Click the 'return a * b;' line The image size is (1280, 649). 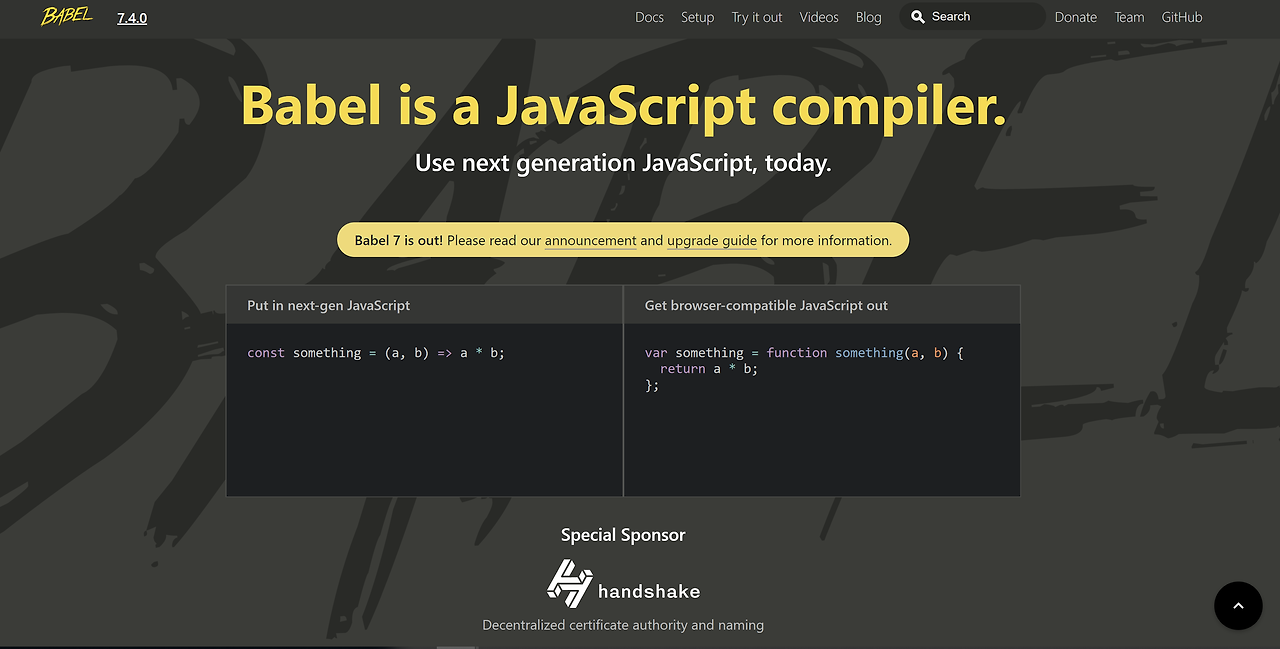(x=709, y=369)
